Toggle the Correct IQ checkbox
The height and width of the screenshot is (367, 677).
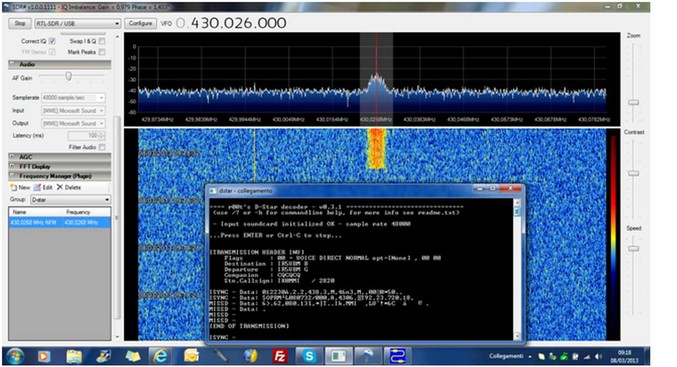pos(52,41)
